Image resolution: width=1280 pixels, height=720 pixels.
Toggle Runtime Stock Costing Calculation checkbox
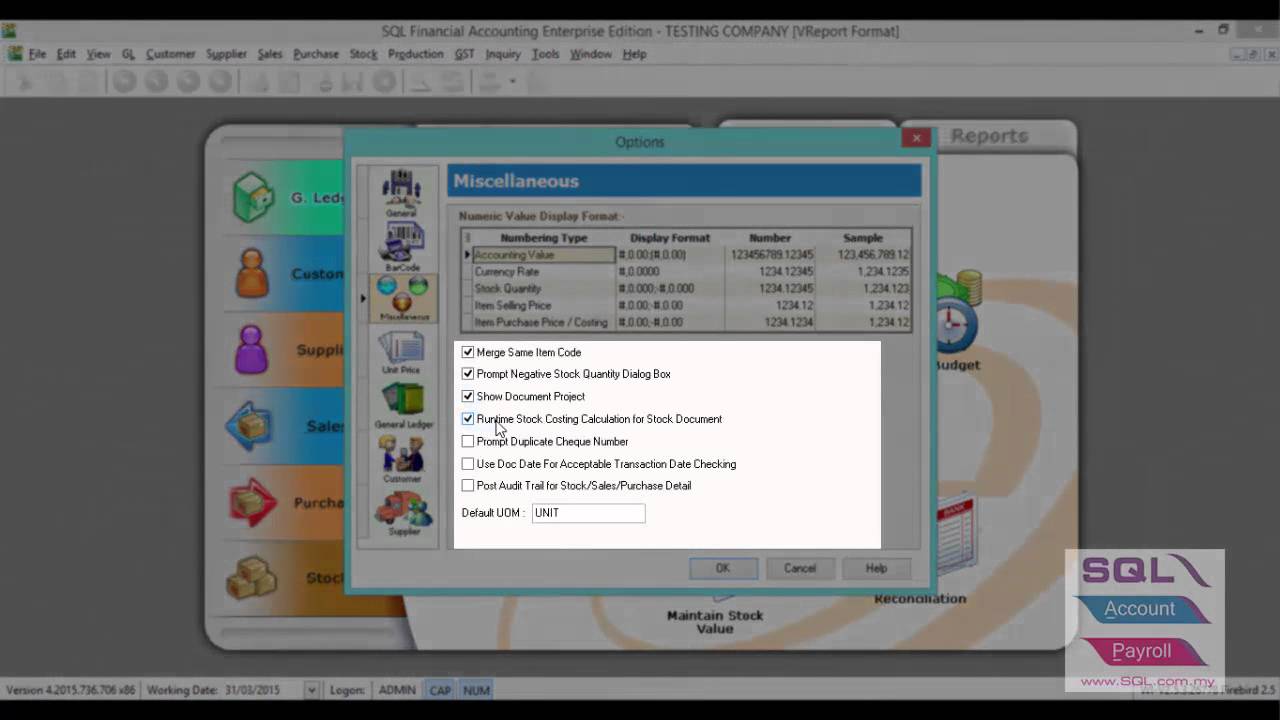[468, 419]
